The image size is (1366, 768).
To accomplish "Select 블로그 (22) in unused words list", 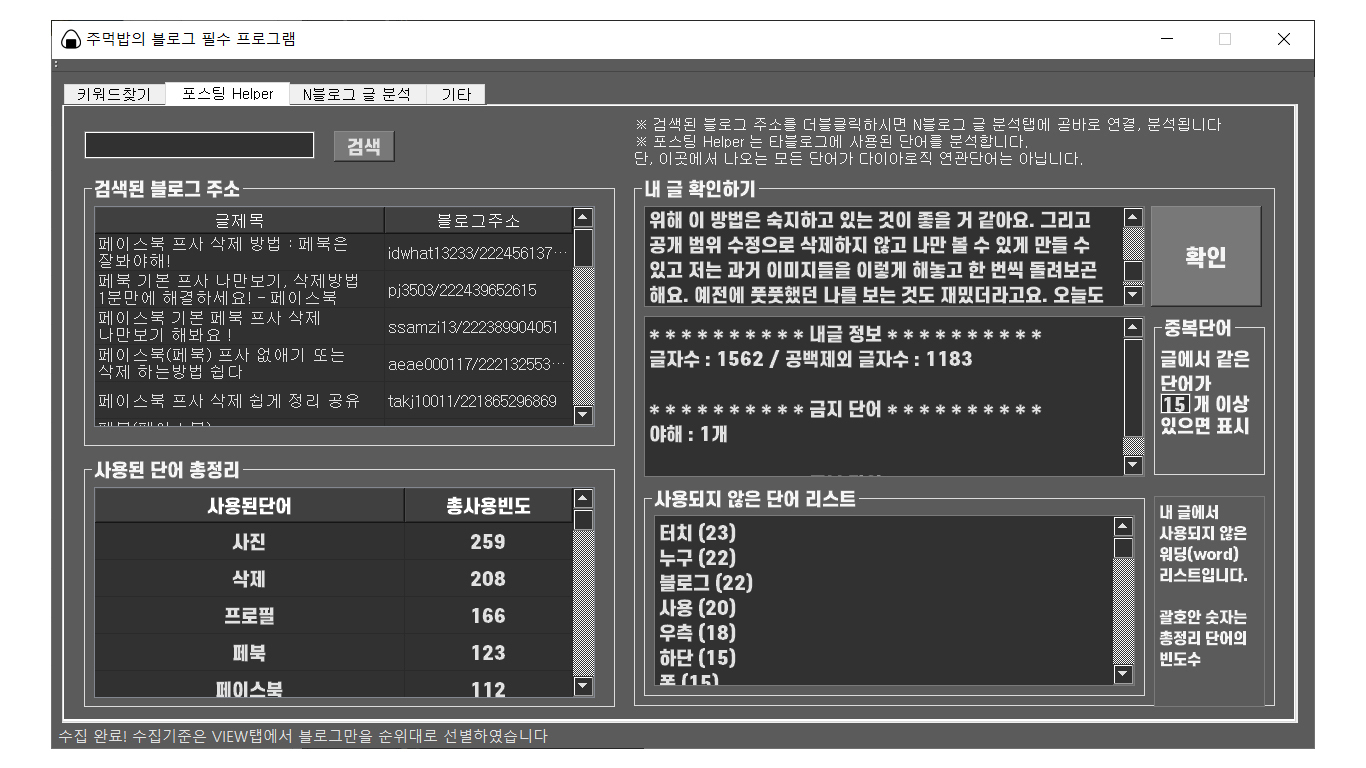I will tap(706, 583).
